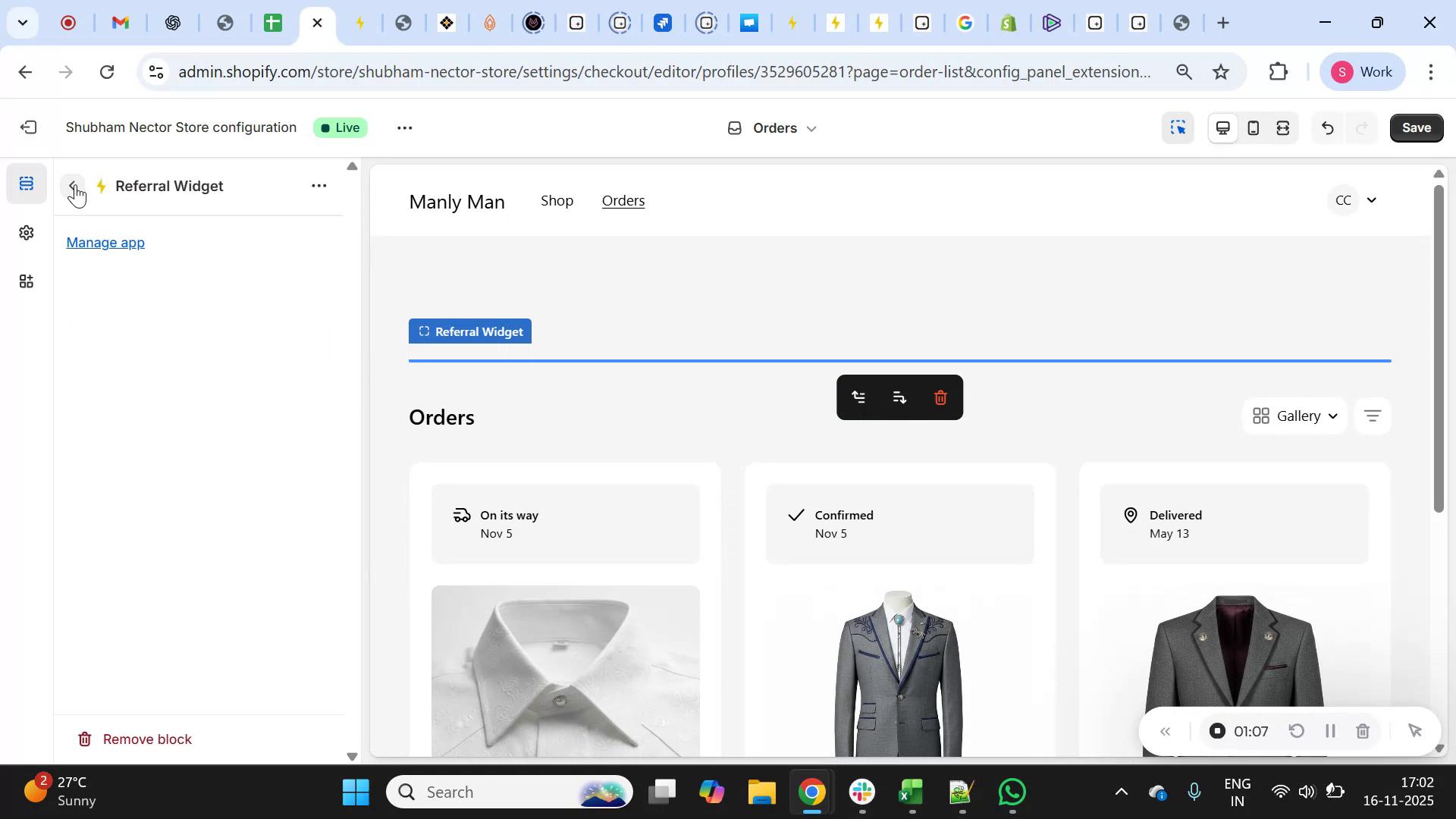Select desktop preview mode toggle

tap(1222, 127)
